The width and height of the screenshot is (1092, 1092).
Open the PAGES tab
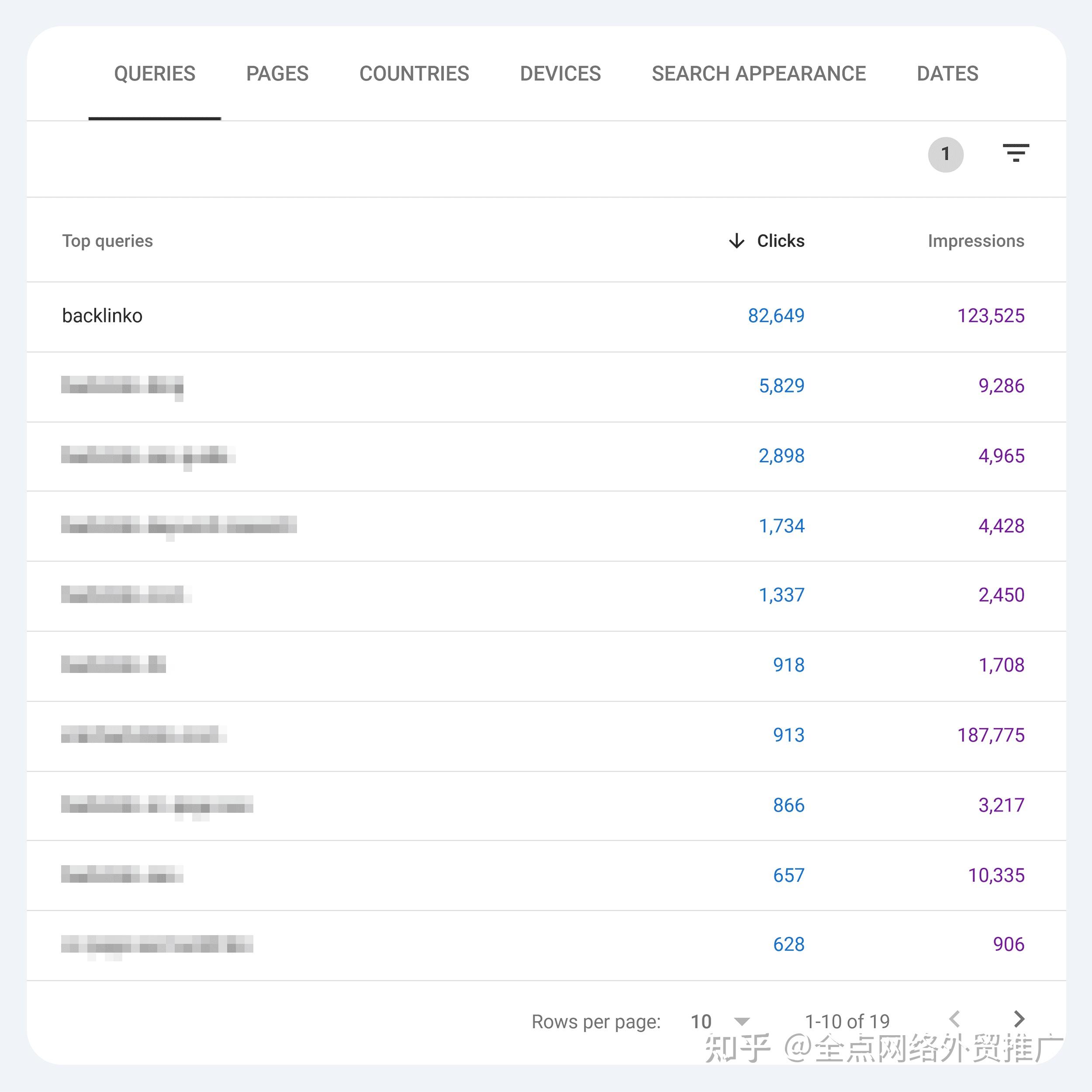click(277, 73)
